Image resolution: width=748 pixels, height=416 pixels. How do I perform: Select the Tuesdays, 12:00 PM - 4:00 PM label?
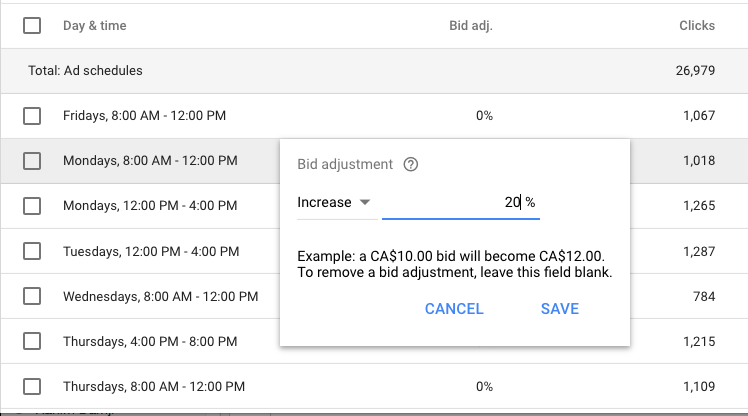[x=151, y=251]
